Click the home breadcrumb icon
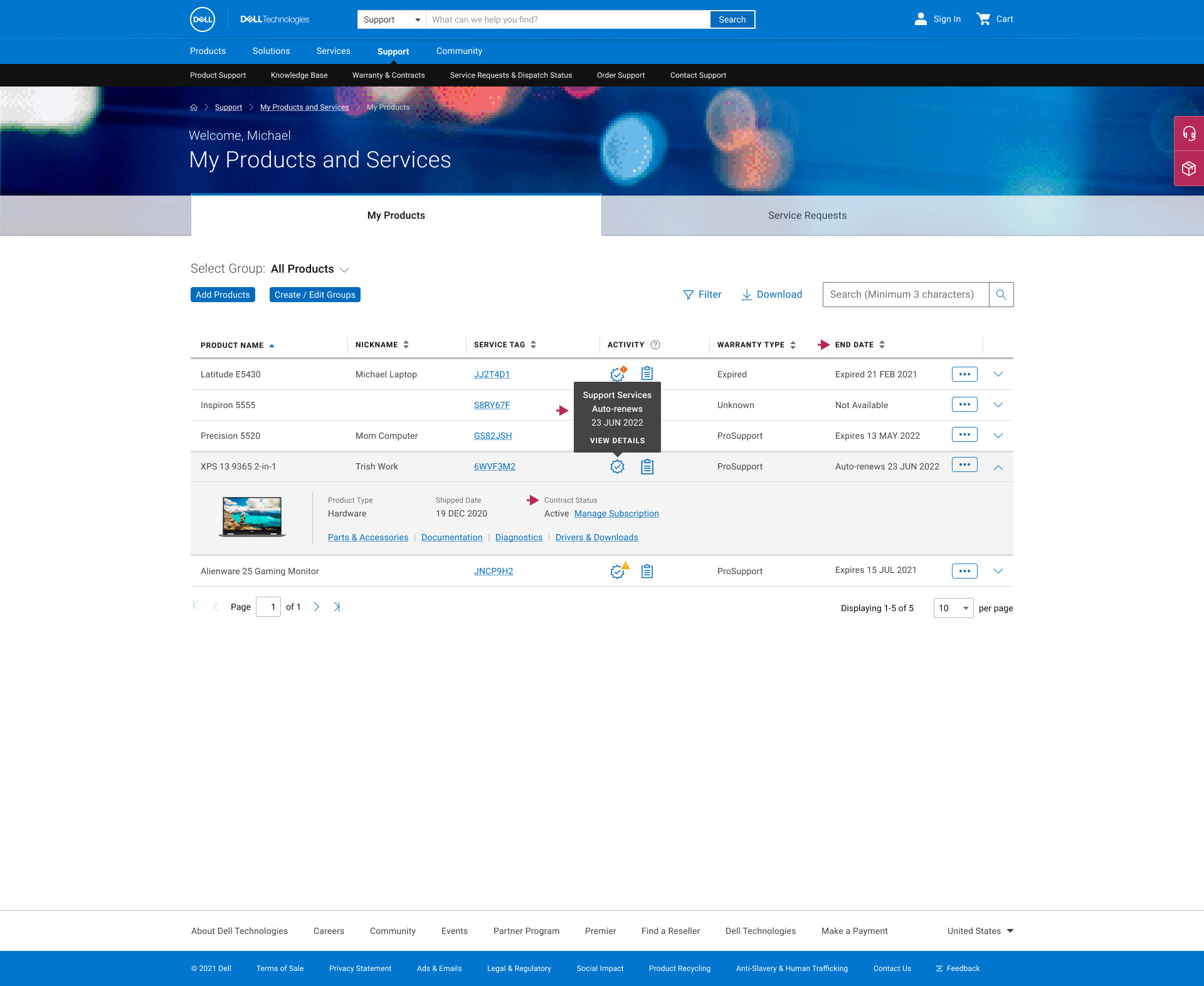This screenshot has height=986, width=1204. point(194,107)
